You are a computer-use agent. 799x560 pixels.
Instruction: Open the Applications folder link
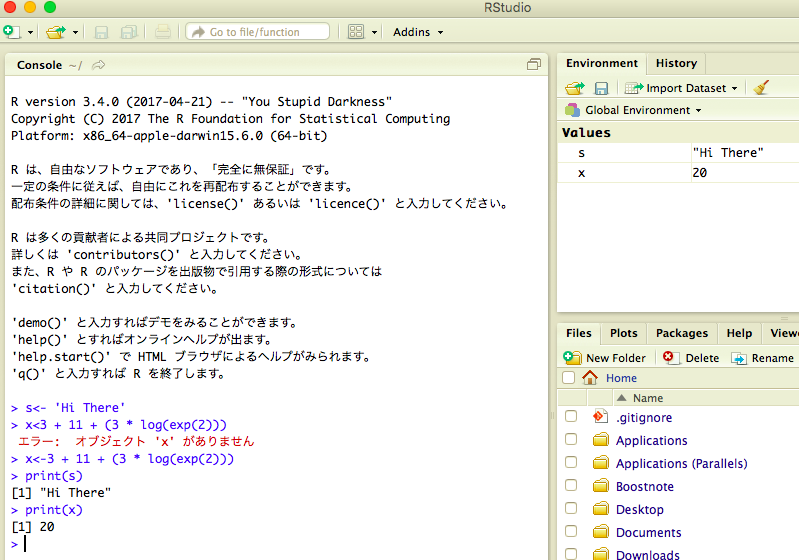(651, 441)
